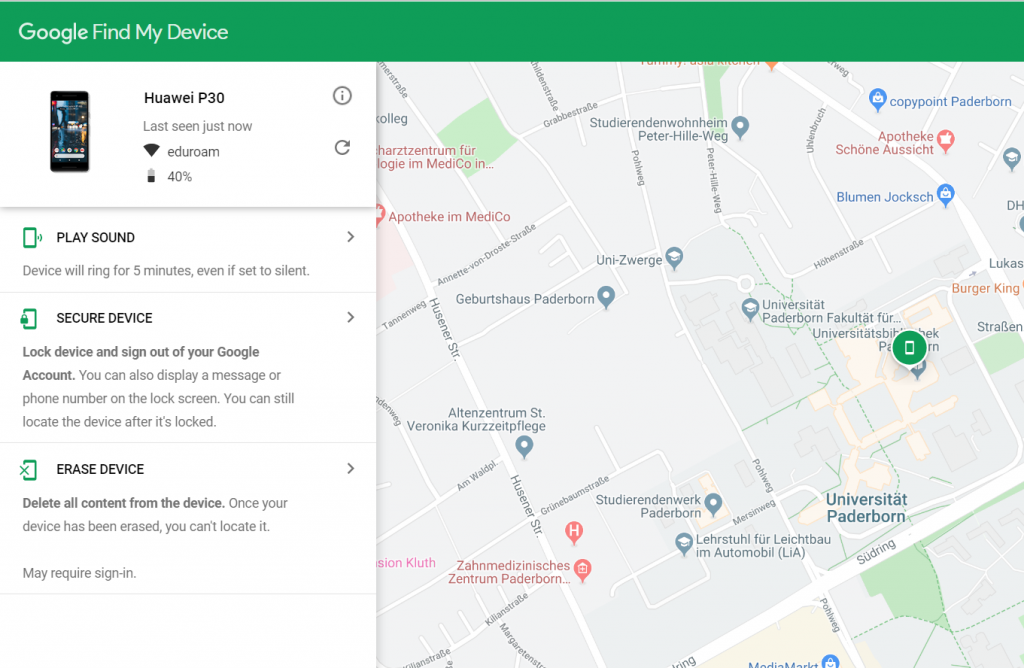Viewport: 1024px width, 668px height.
Task: Expand the Play Sound option chevron
Action: pos(351,237)
